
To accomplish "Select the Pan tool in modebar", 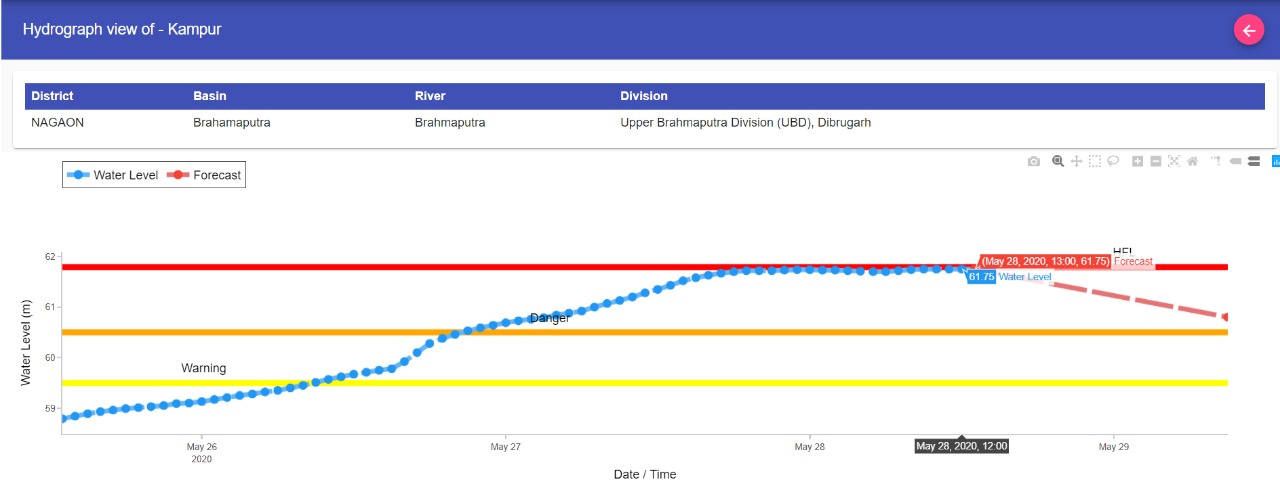I will click(1076, 161).
